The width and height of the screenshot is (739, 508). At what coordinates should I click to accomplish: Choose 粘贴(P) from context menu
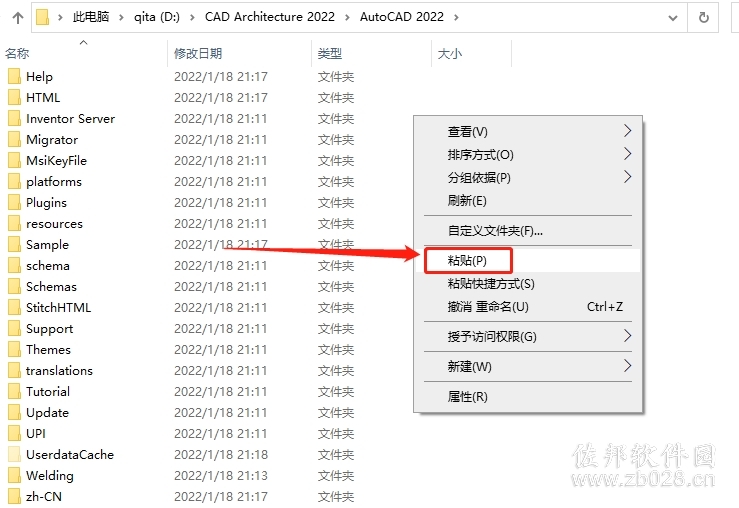coord(528,261)
